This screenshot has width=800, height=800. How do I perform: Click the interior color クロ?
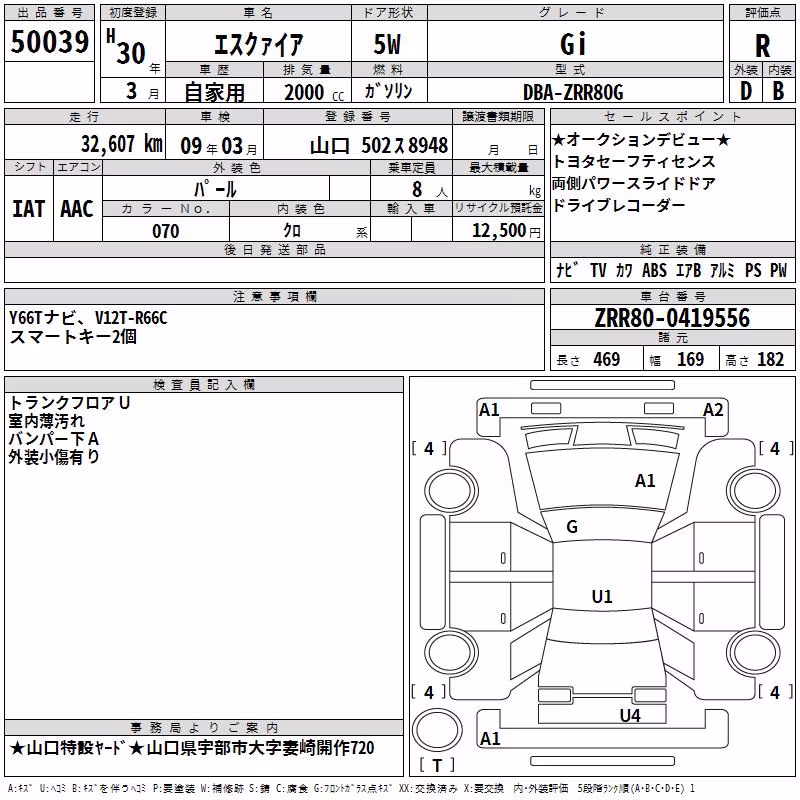[x=292, y=231]
